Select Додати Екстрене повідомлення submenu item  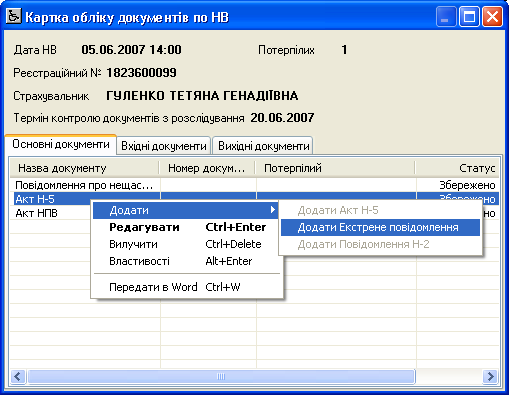[380, 227]
